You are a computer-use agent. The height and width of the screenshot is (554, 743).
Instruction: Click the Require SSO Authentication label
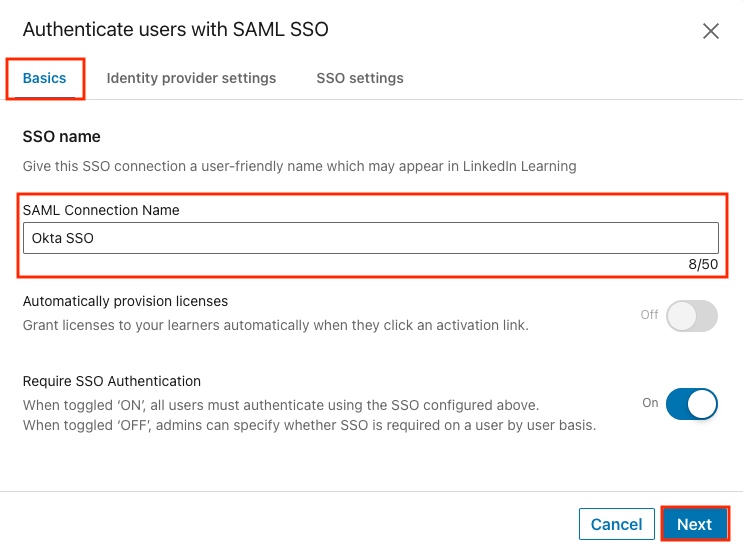tap(112, 381)
